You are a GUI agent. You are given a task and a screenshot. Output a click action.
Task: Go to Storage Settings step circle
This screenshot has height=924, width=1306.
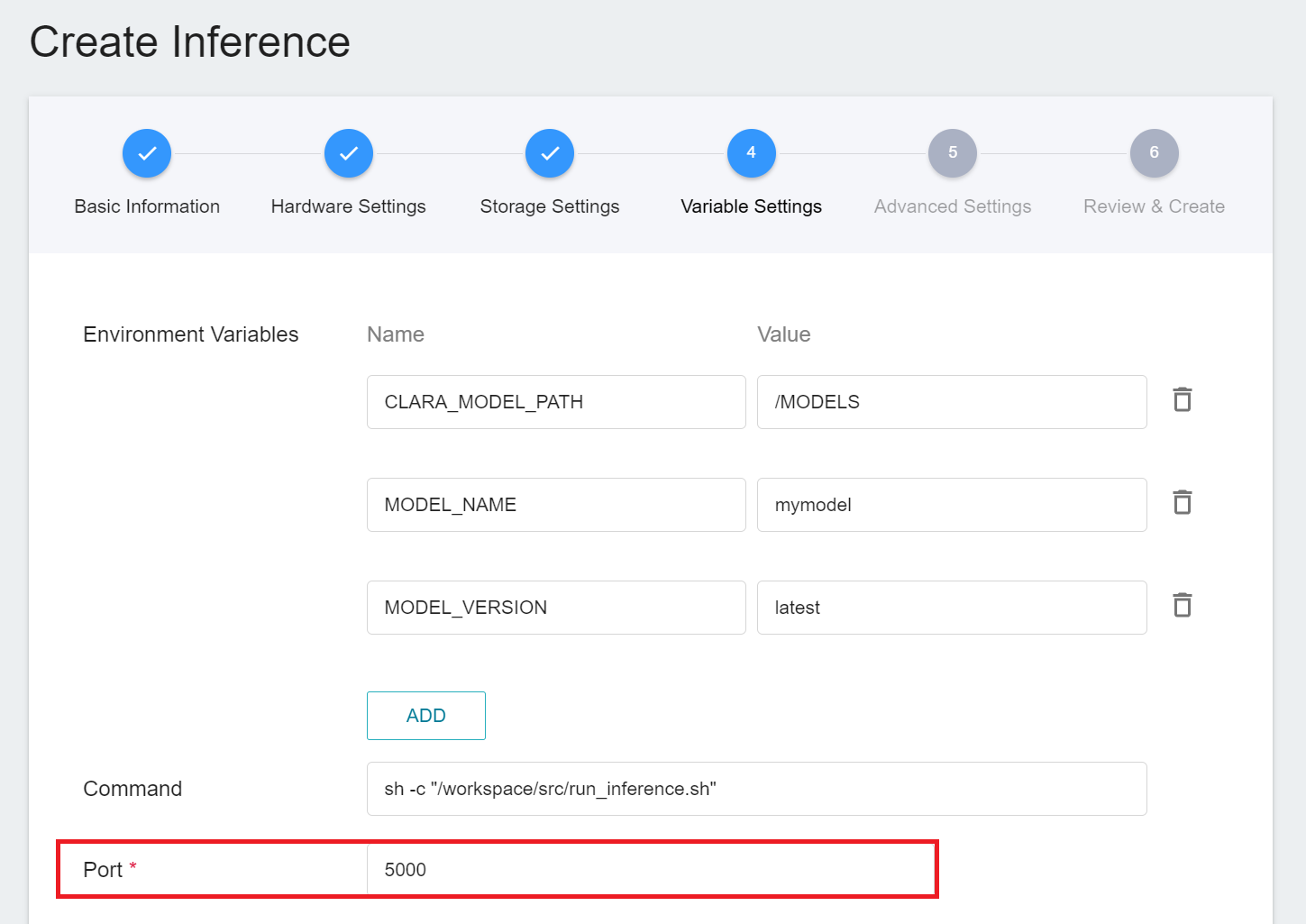(x=550, y=153)
